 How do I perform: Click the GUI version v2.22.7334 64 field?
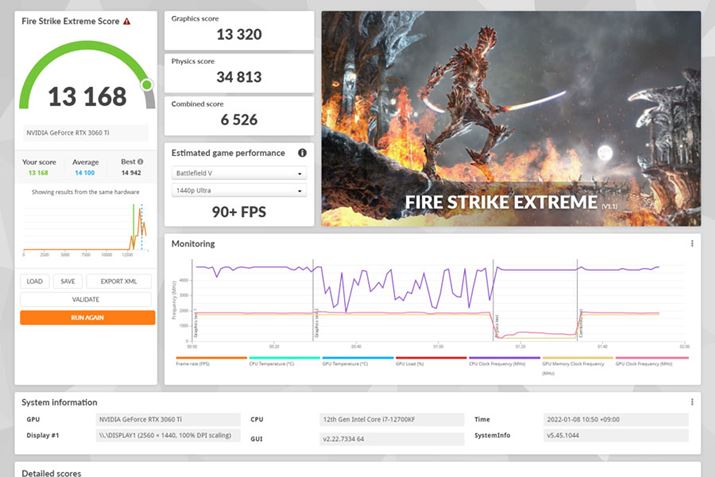click(x=392, y=439)
